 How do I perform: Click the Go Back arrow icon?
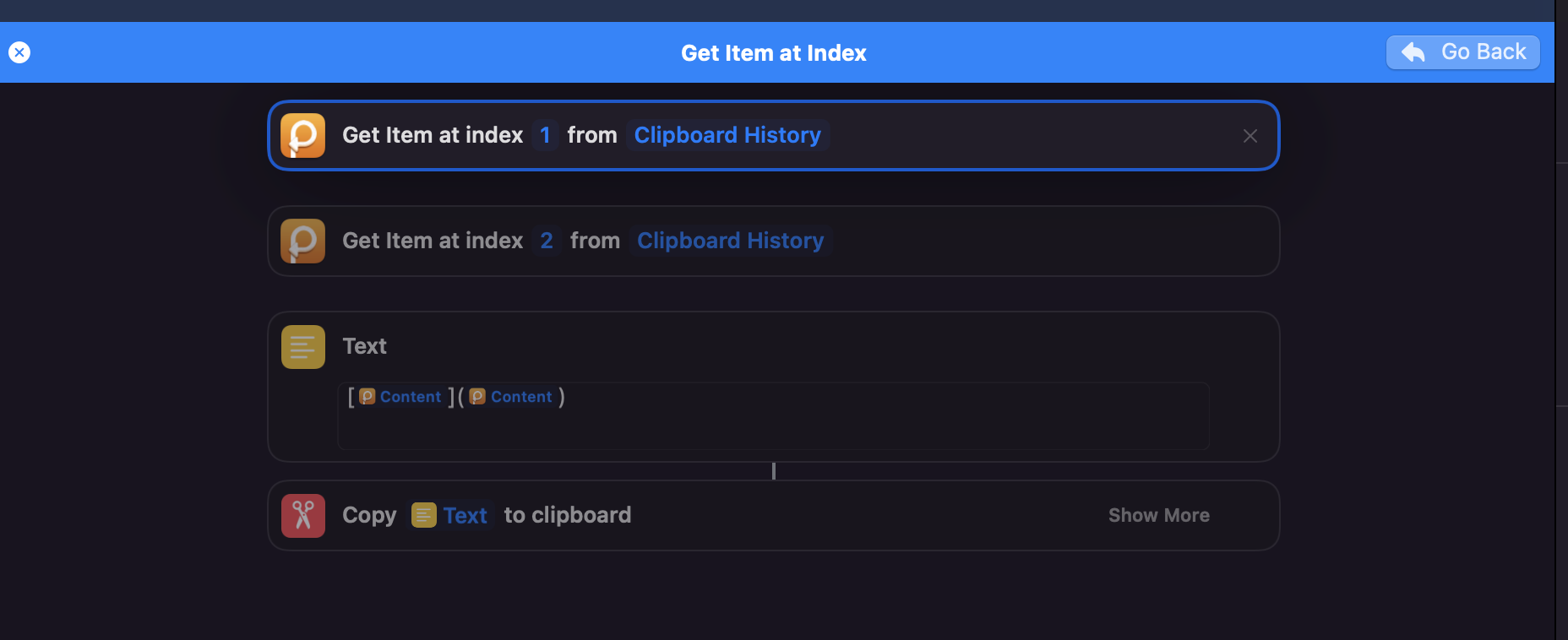(1413, 52)
